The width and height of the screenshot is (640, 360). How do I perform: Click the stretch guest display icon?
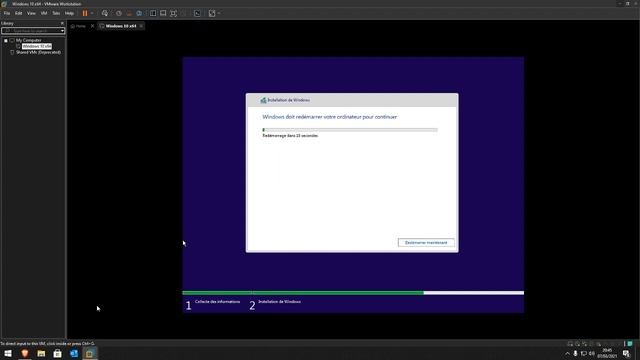212,13
